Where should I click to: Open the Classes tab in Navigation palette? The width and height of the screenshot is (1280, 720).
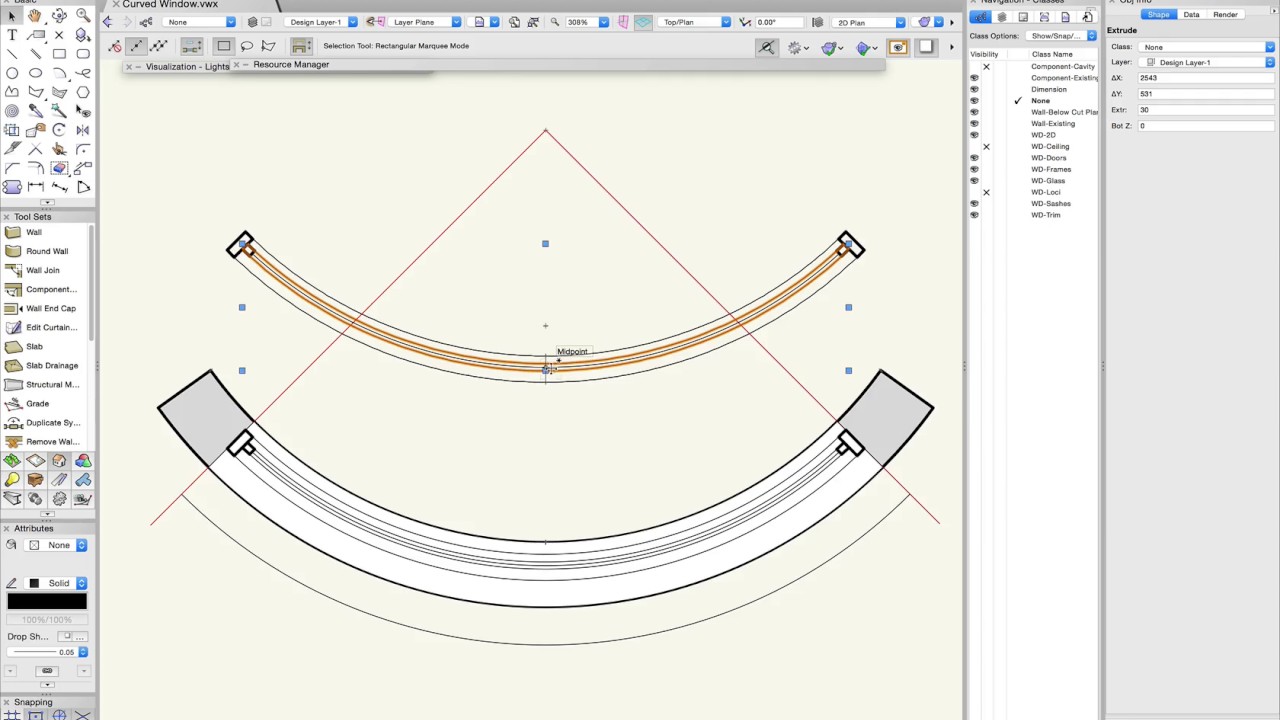[x=981, y=17]
